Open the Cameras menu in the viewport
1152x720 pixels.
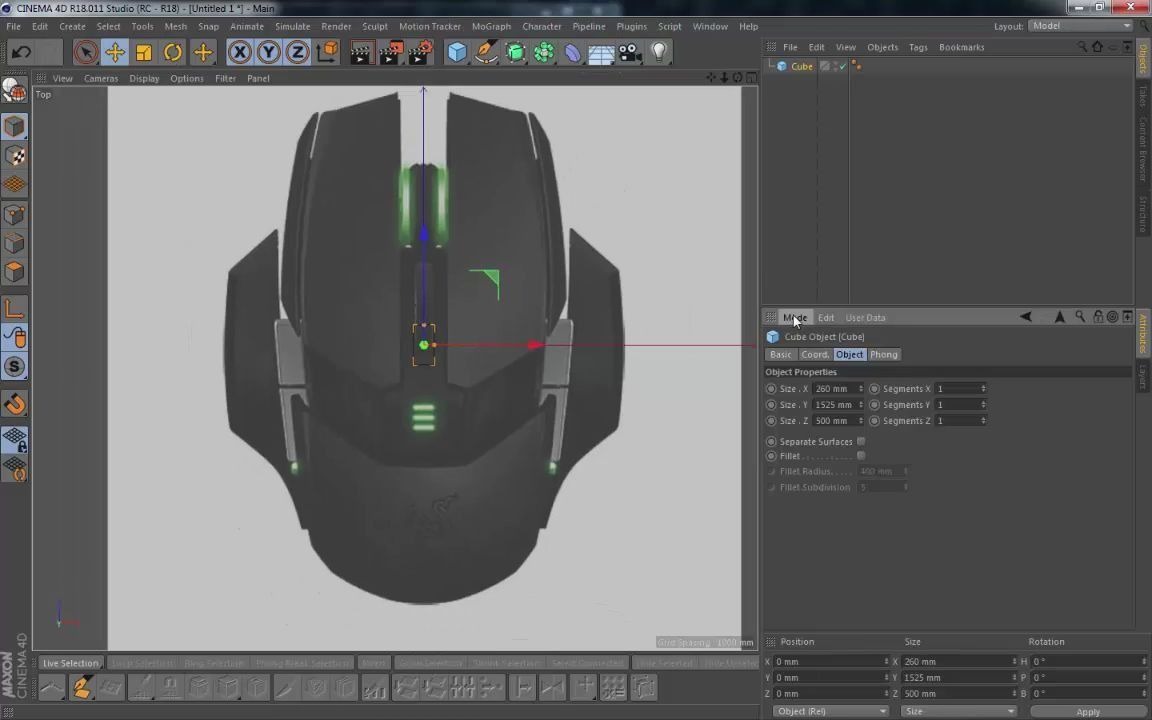point(100,78)
